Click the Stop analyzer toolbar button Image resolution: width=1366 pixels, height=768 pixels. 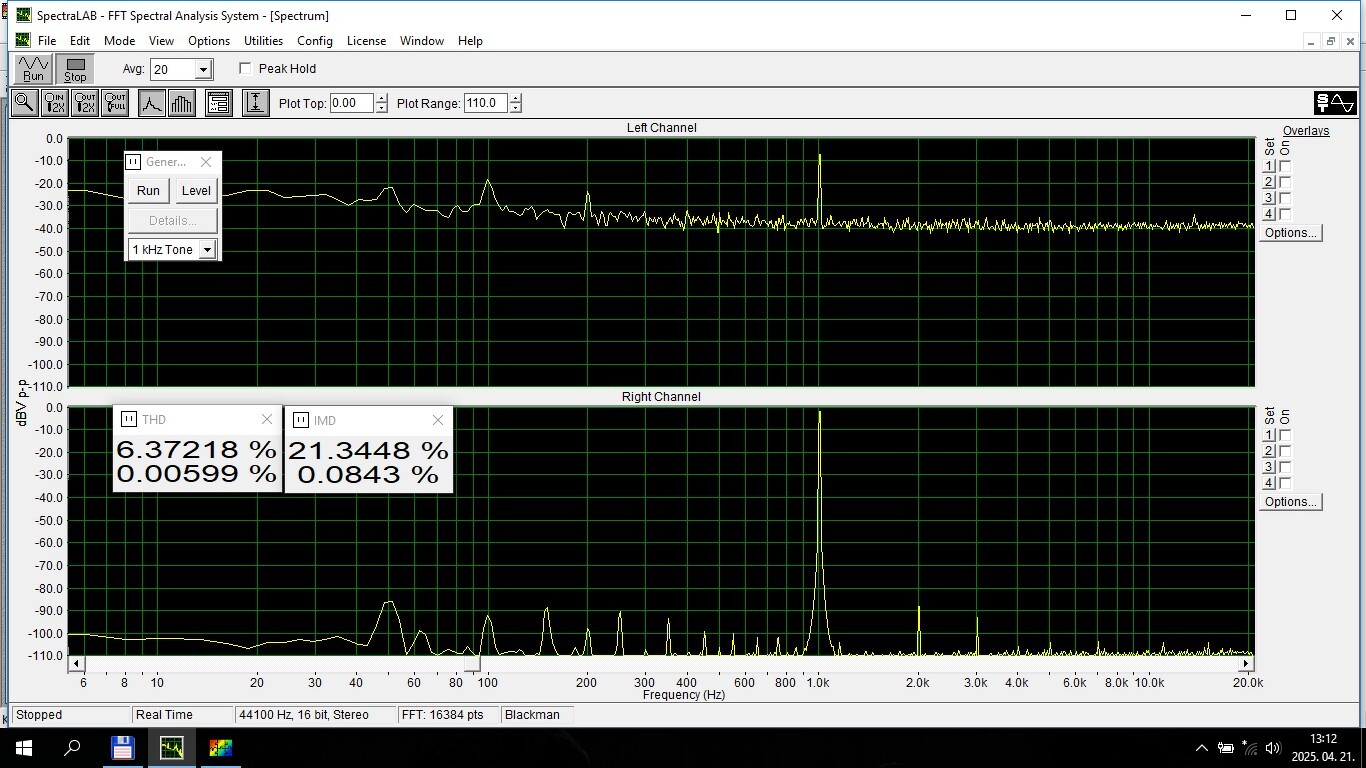pos(76,69)
